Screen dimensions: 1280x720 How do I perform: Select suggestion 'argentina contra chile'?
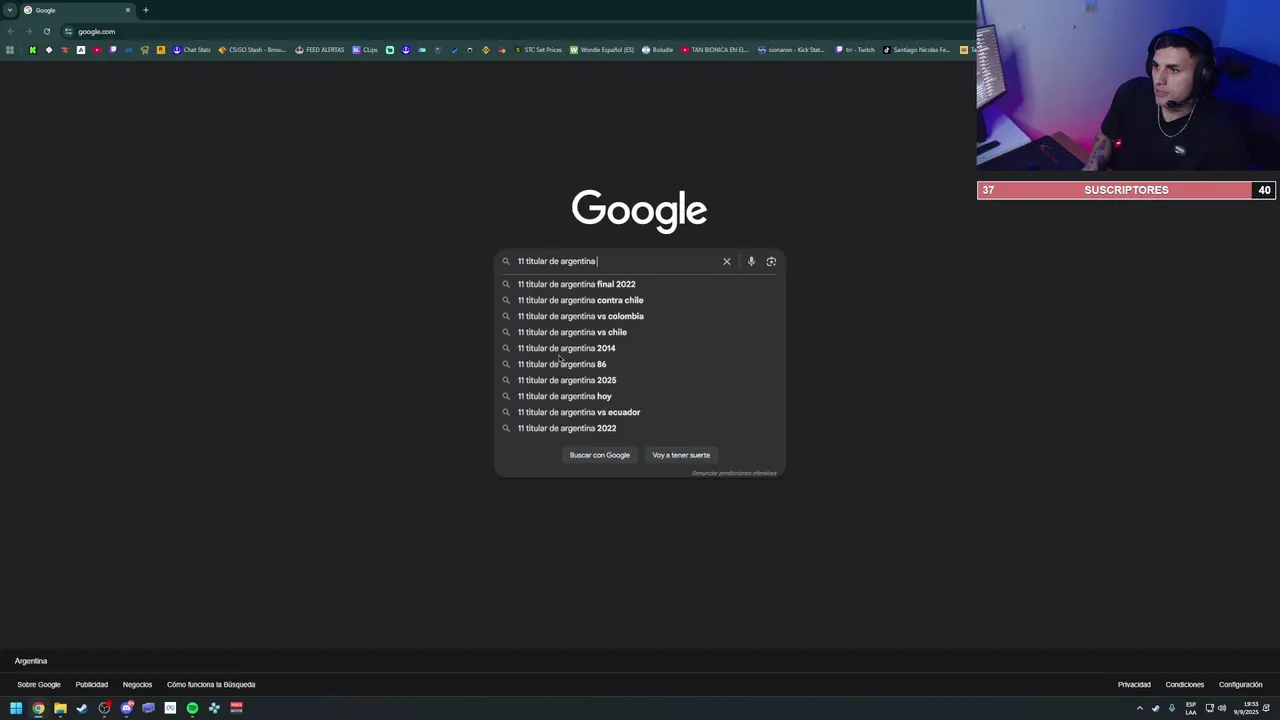tap(640, 300)
